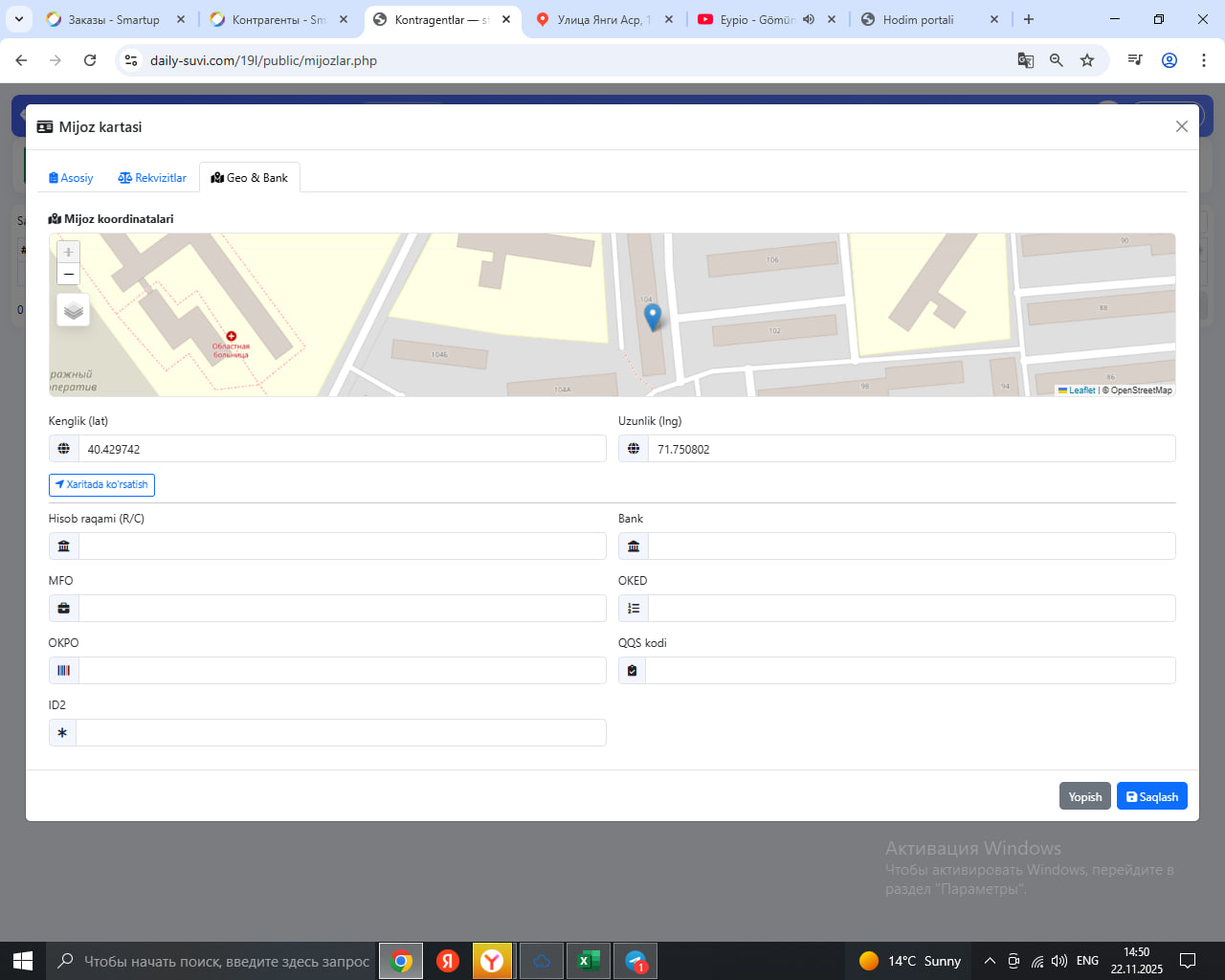The height and width of the screenshot is (980, 1225).
Task: Click the Yopish button
Action: coord(1084,796)
